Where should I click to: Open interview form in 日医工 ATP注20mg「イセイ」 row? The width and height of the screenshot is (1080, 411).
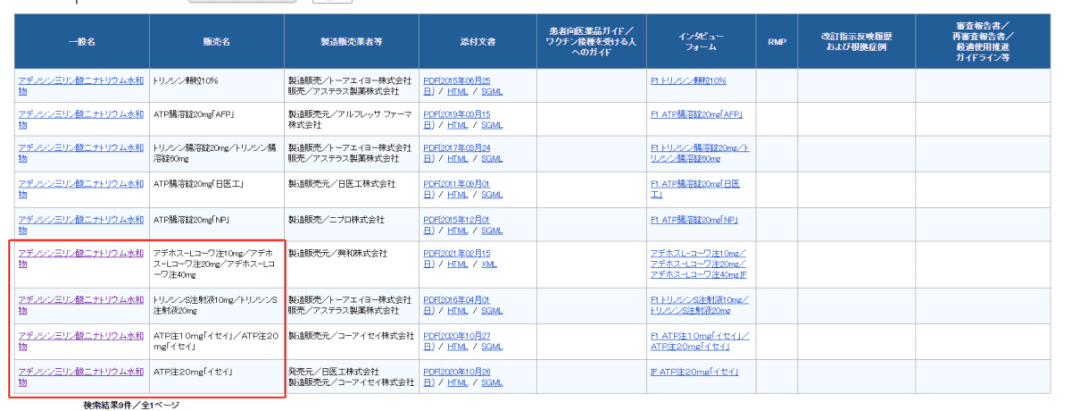tap(694, 372)
